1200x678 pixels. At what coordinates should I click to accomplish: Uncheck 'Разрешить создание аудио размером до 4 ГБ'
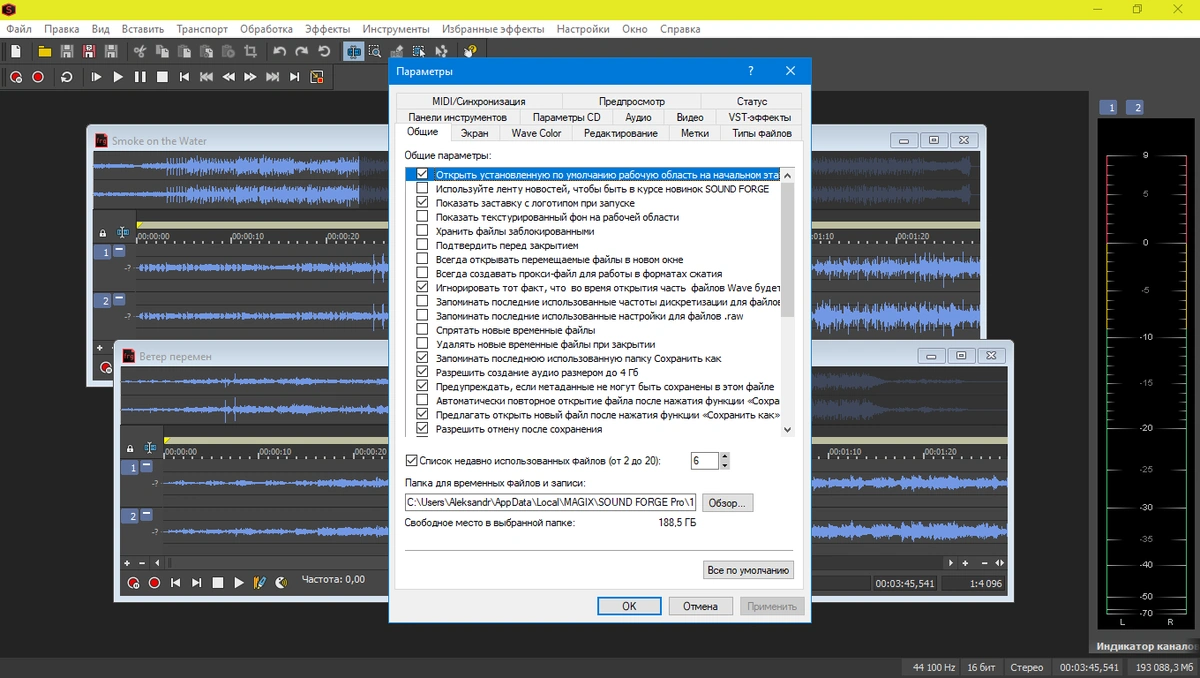(x=422, y=372)
